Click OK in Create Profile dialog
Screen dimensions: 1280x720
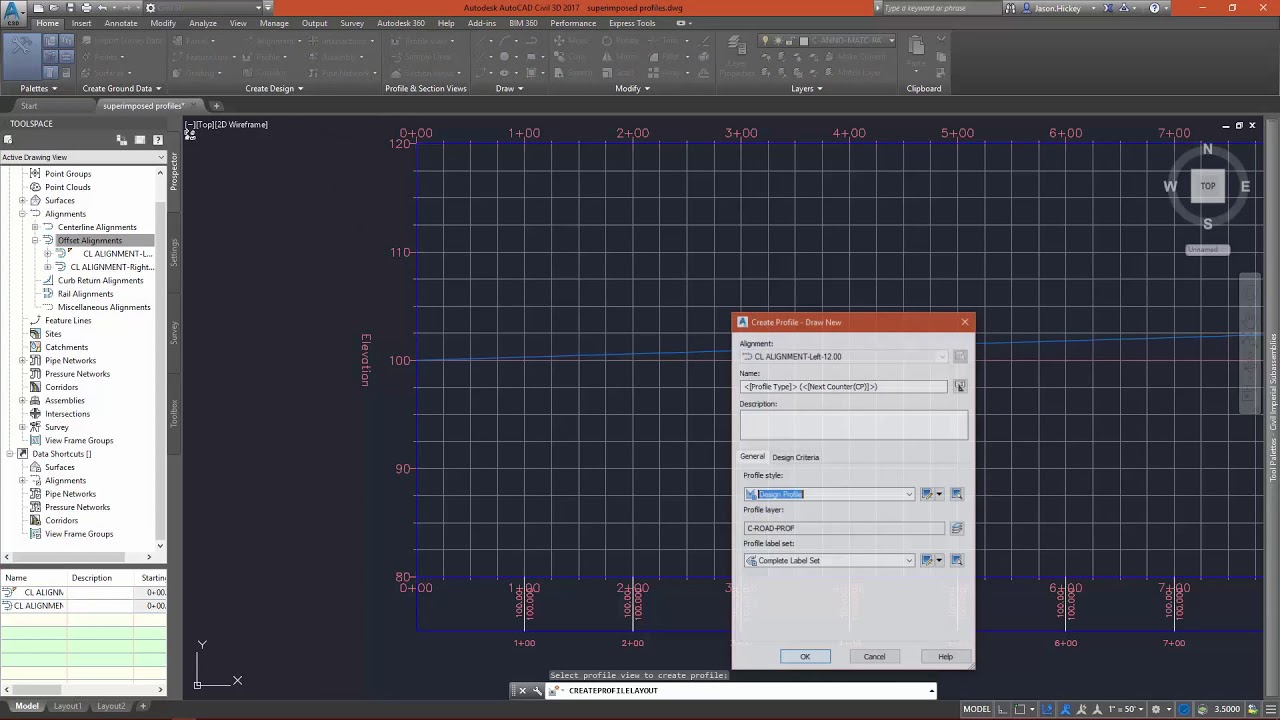805,657
